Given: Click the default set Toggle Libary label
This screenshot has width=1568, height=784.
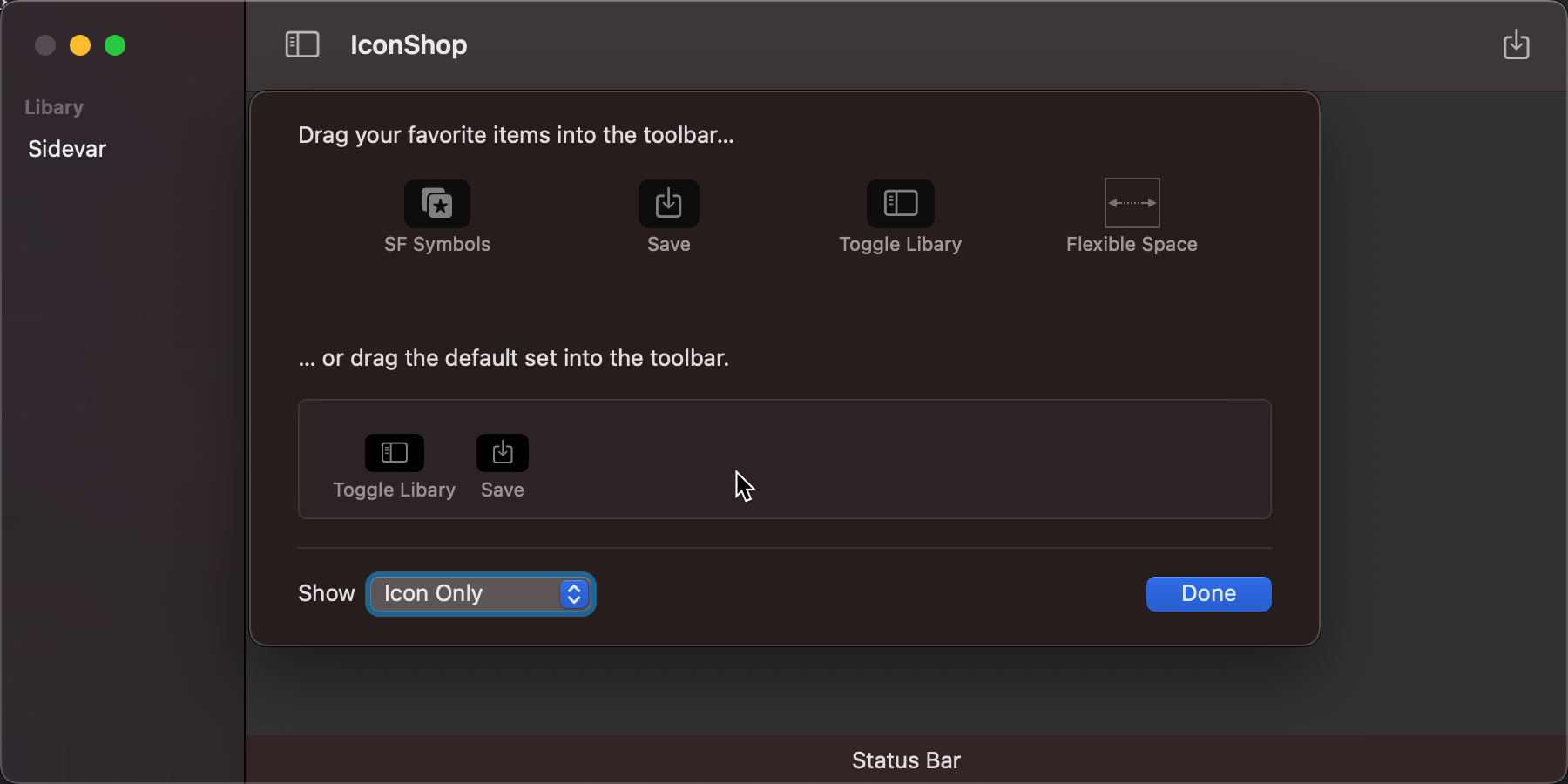Looking at the screenshot, I should pos(395,490).
